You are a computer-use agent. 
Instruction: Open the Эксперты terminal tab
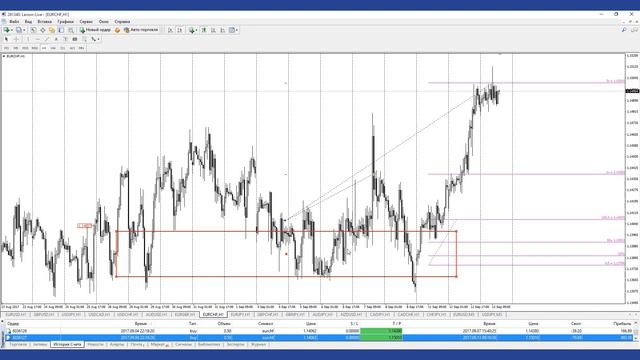click(x=236, y=344)
